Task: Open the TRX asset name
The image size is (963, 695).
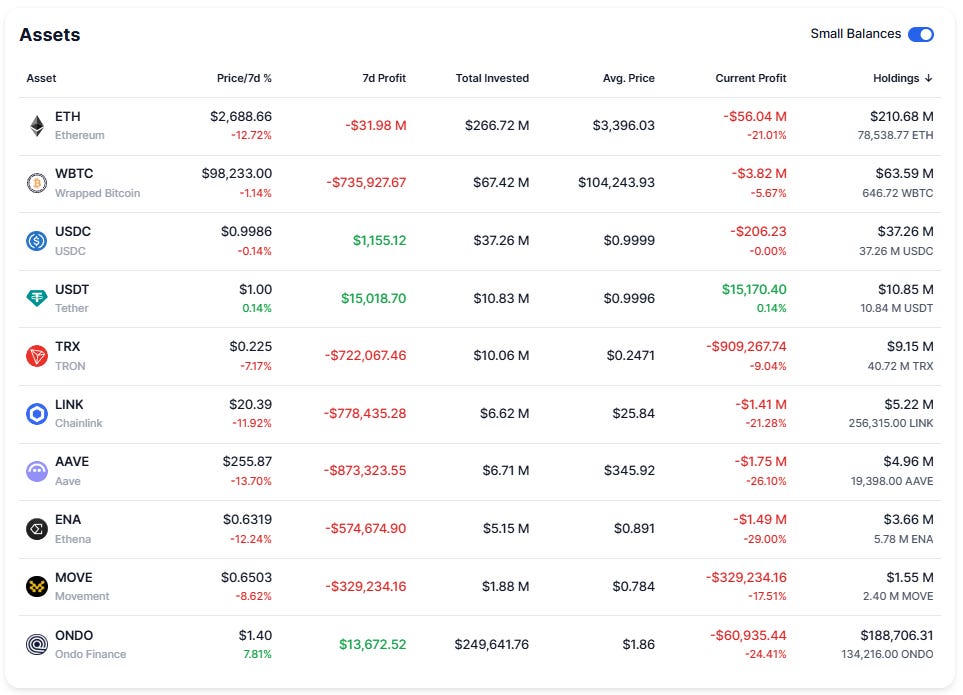Action: 68,346
